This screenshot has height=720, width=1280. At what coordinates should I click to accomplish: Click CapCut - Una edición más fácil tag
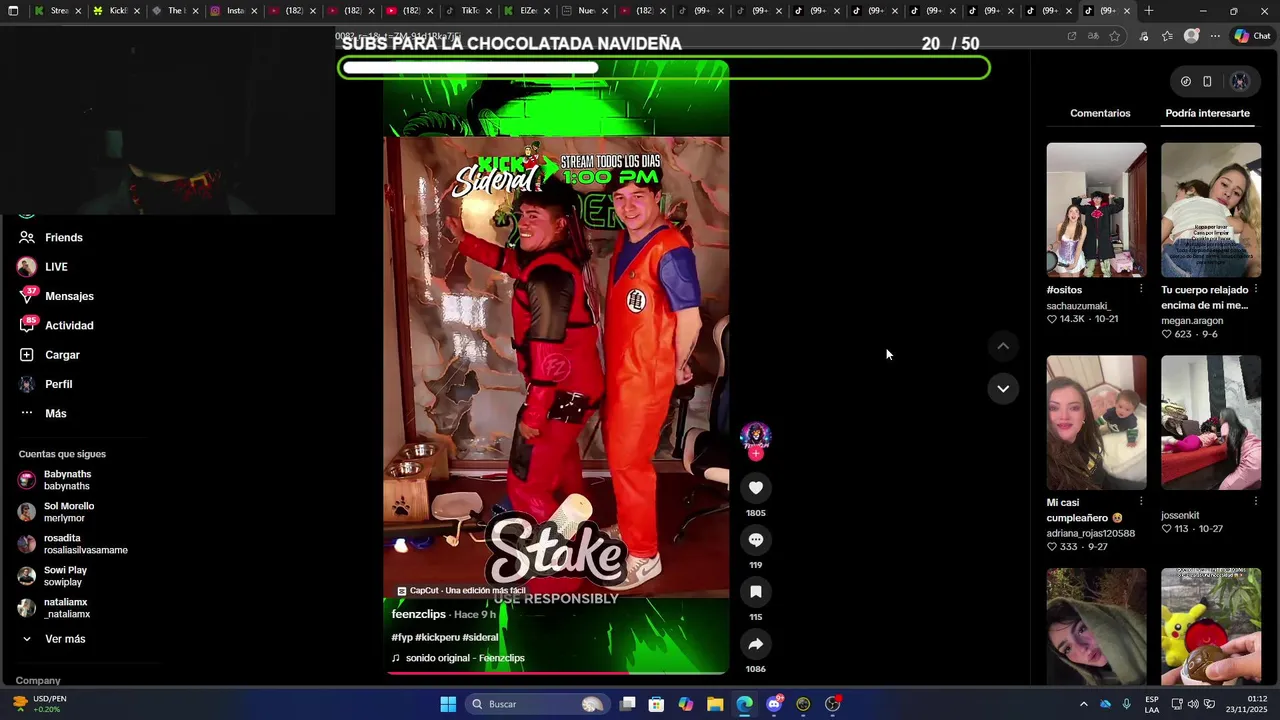pos(461,591)
